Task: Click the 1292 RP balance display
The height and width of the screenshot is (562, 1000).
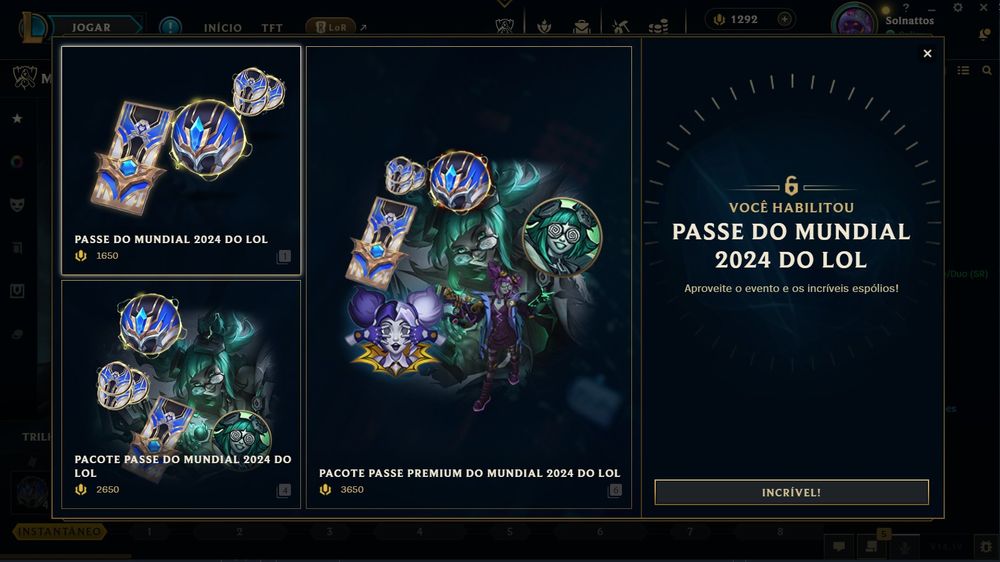Action: (743, 20)
